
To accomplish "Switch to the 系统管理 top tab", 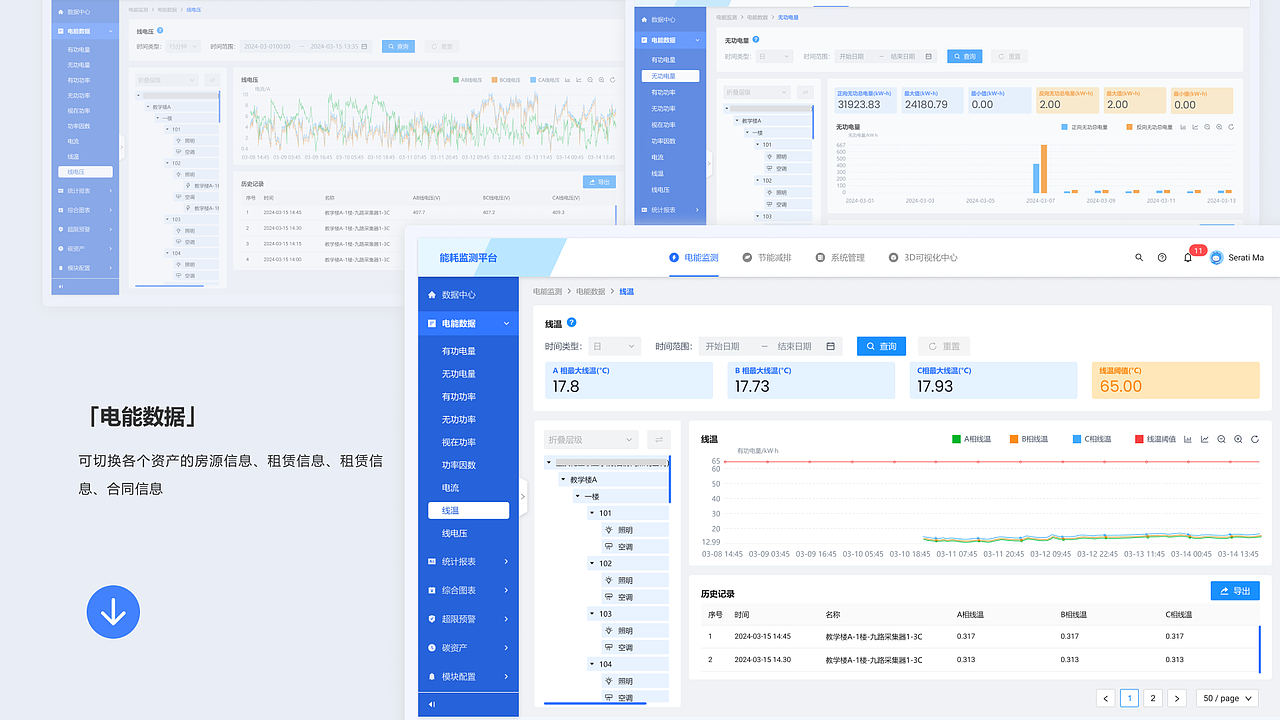I will click(840, 258).
